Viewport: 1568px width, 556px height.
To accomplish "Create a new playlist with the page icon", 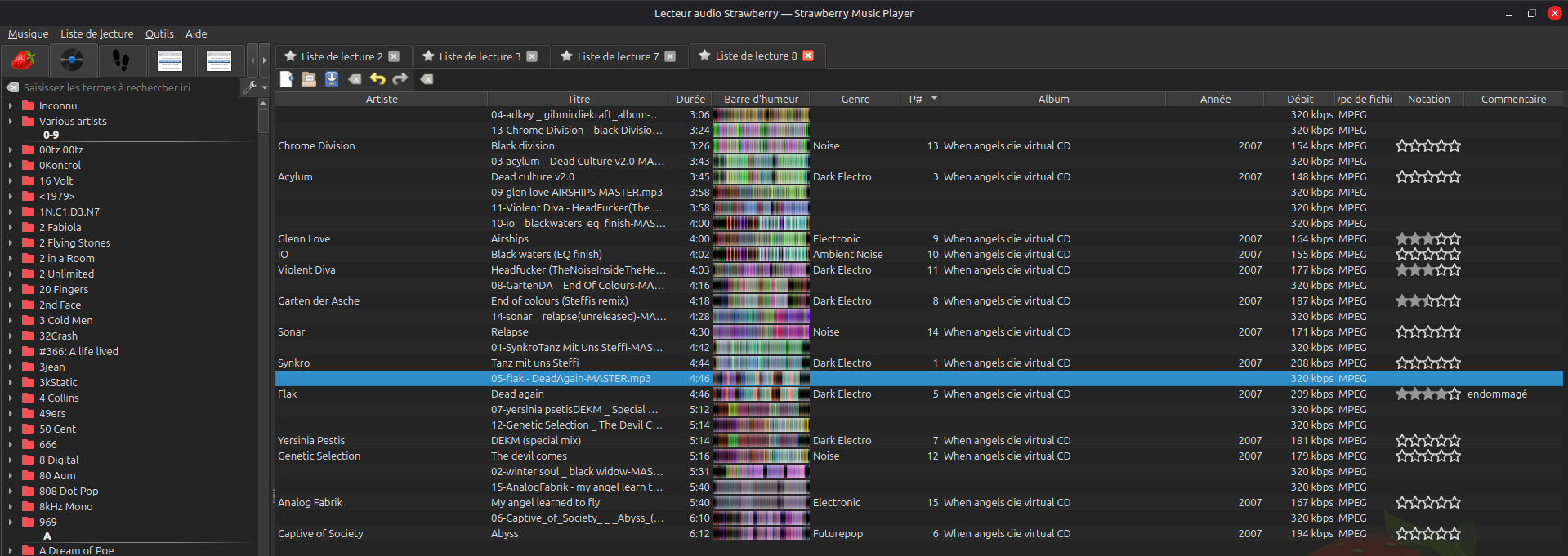I will [x=287, y=79].
